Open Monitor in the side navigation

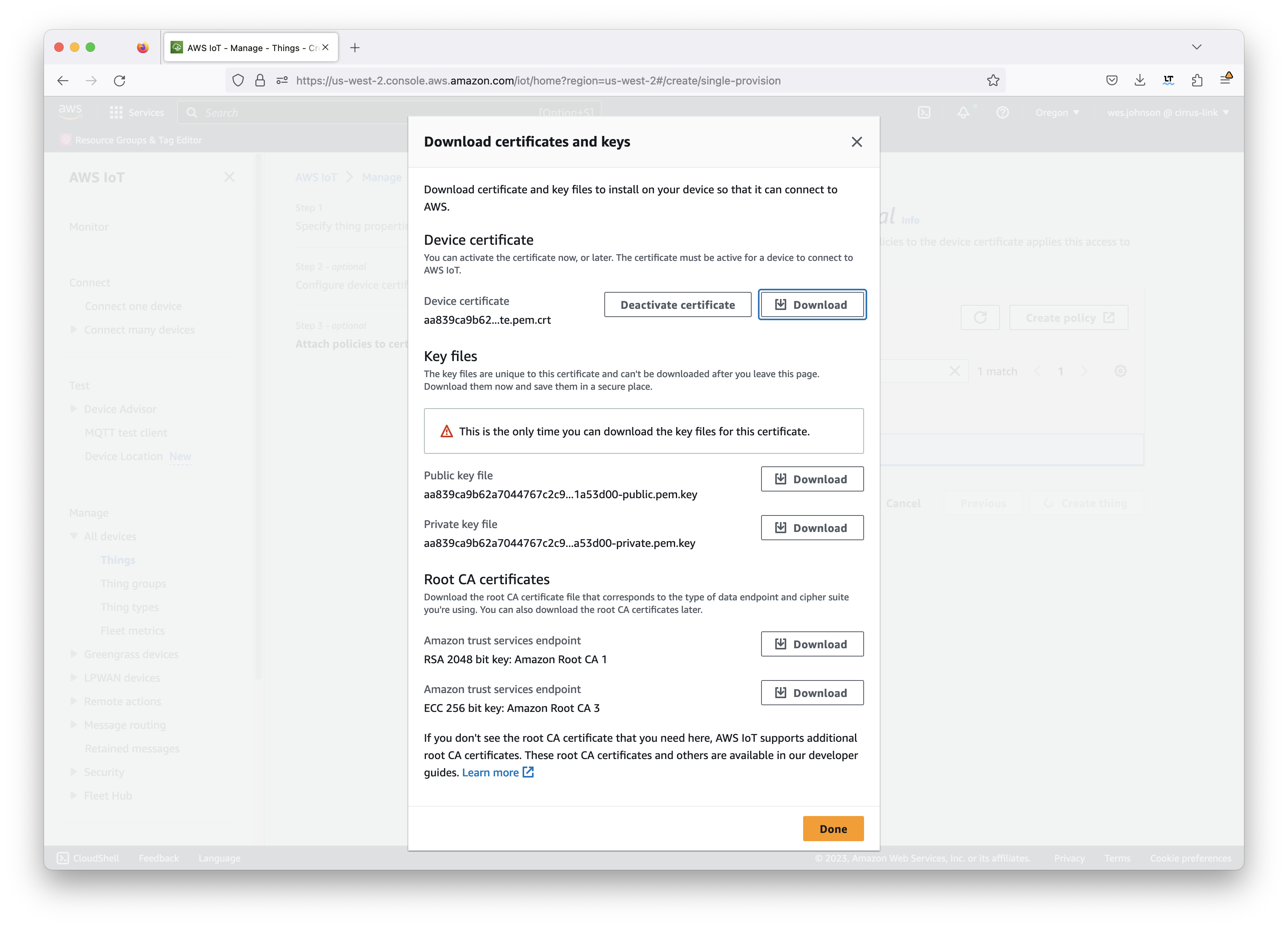[88, 227]
